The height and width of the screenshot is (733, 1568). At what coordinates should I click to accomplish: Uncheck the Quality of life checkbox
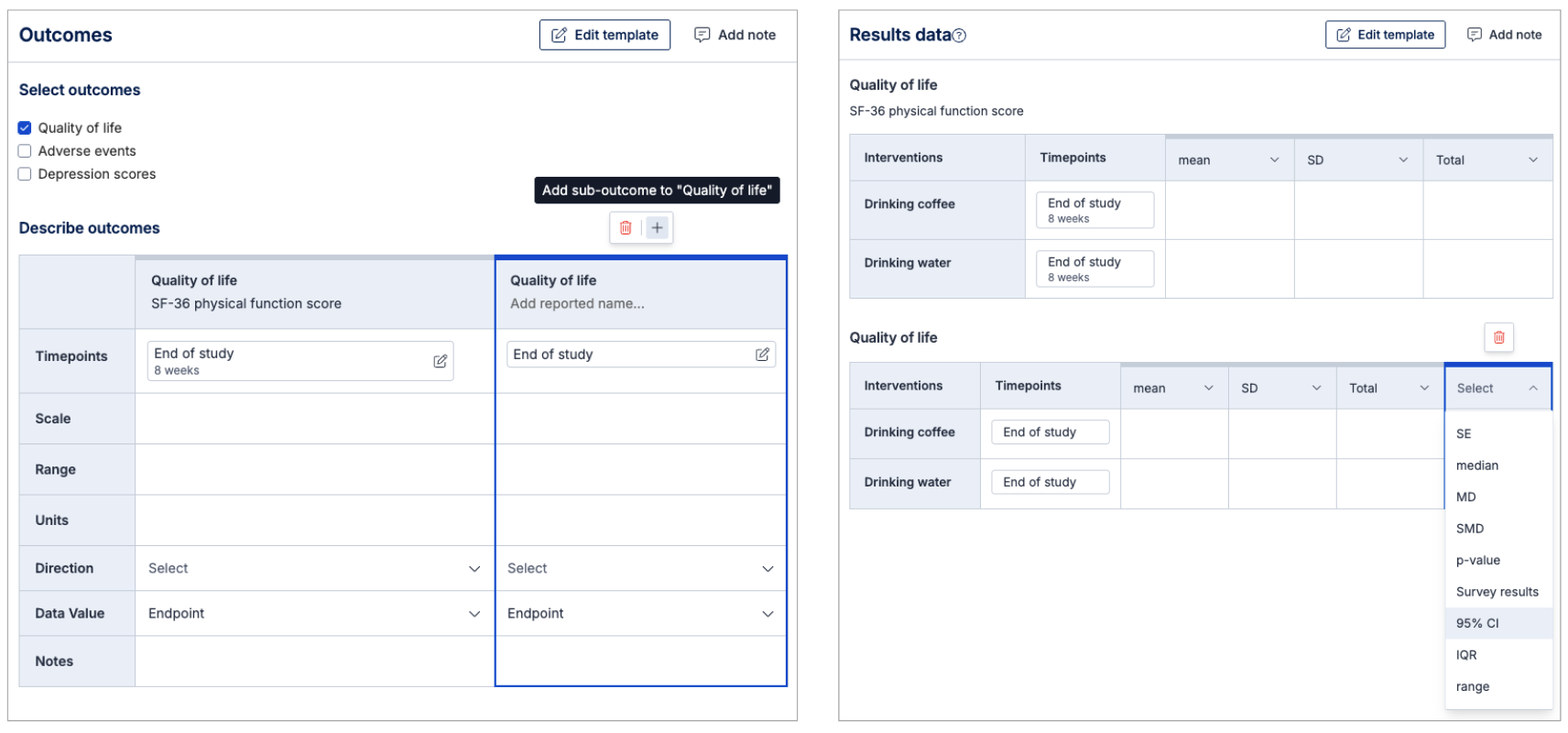pos(25,128)
